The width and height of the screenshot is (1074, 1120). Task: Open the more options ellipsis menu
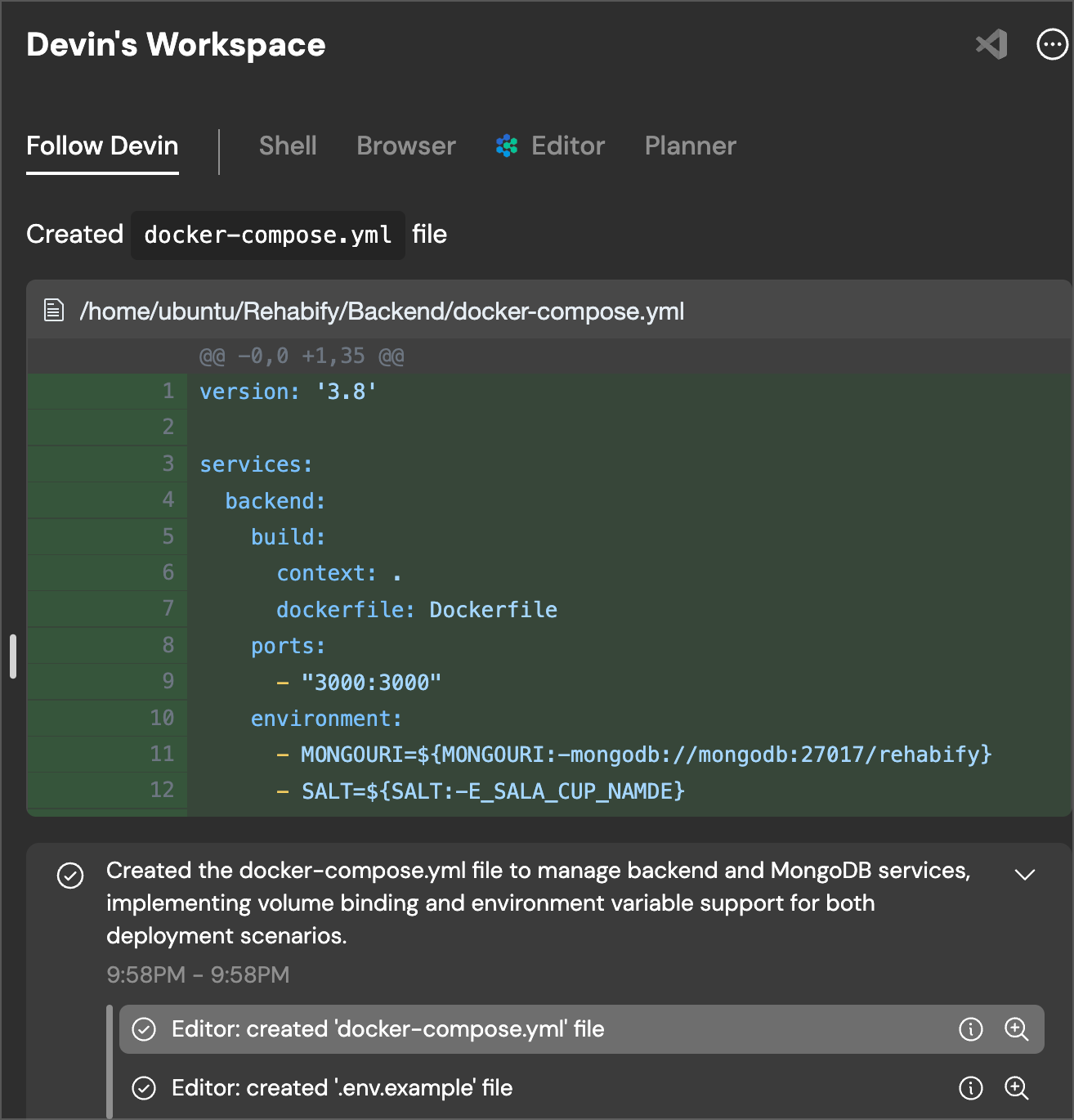coord(1053,44)
